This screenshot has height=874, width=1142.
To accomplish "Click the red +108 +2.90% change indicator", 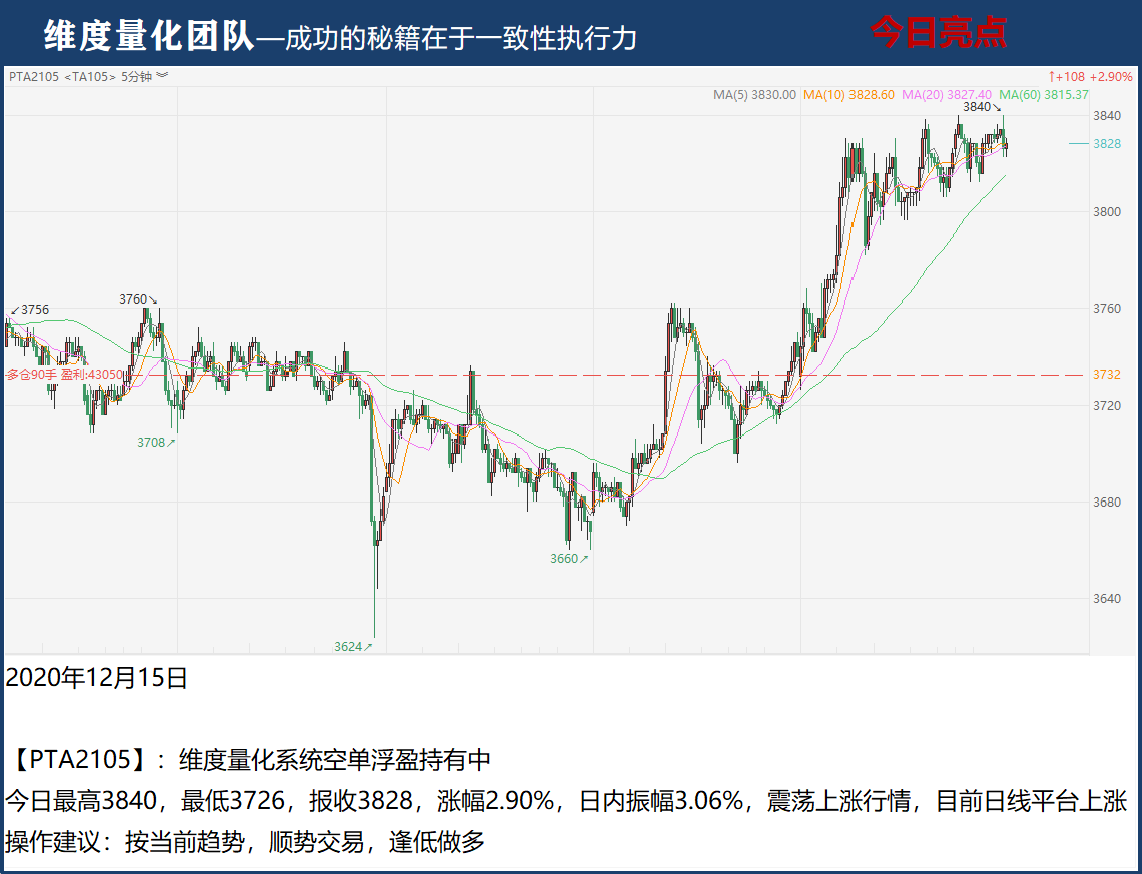I will pyautogui.click(x=1090, y=76).
